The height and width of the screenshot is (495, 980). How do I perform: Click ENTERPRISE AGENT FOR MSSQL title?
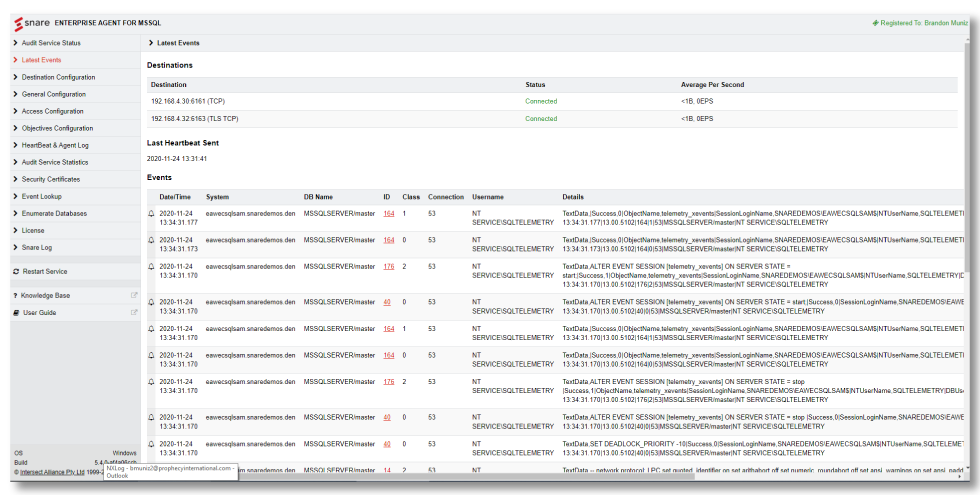click(x=108, y=23)
